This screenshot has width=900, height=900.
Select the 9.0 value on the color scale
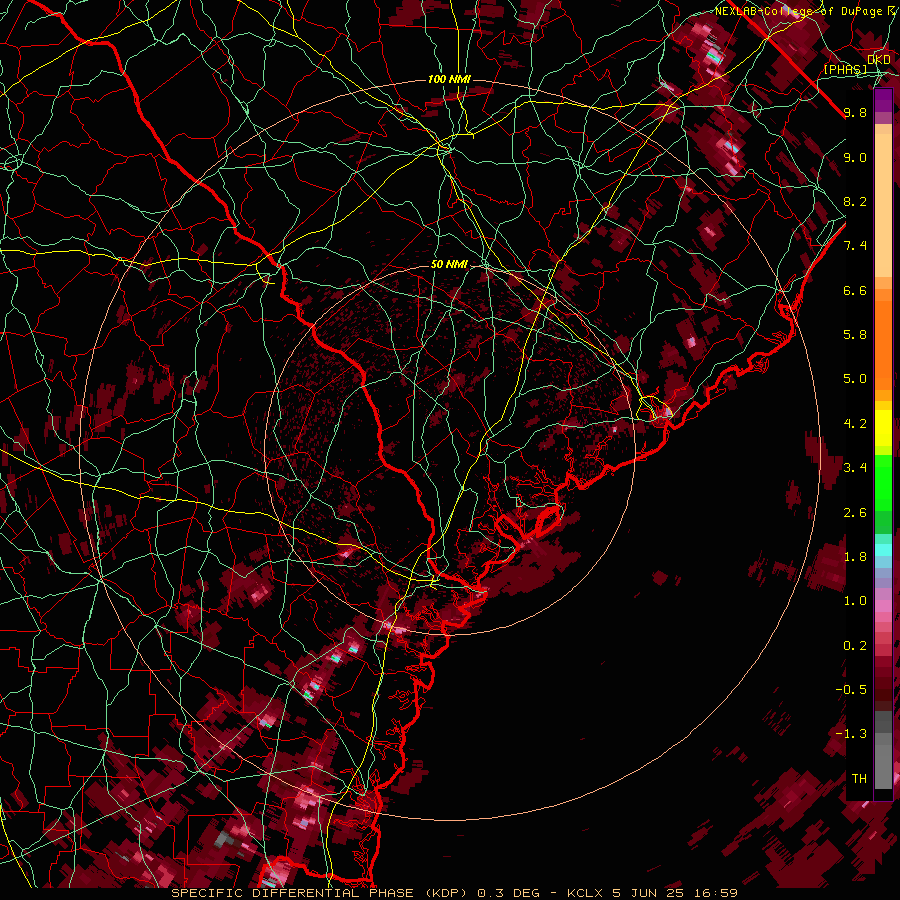855,157
